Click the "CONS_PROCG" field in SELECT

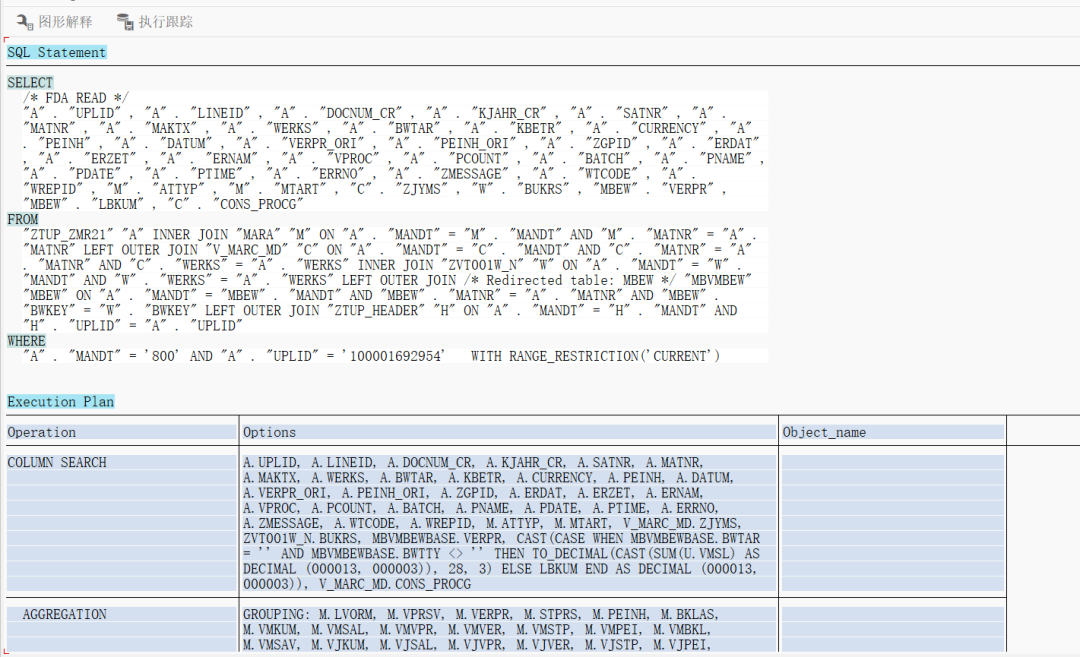tap(258, 205)
